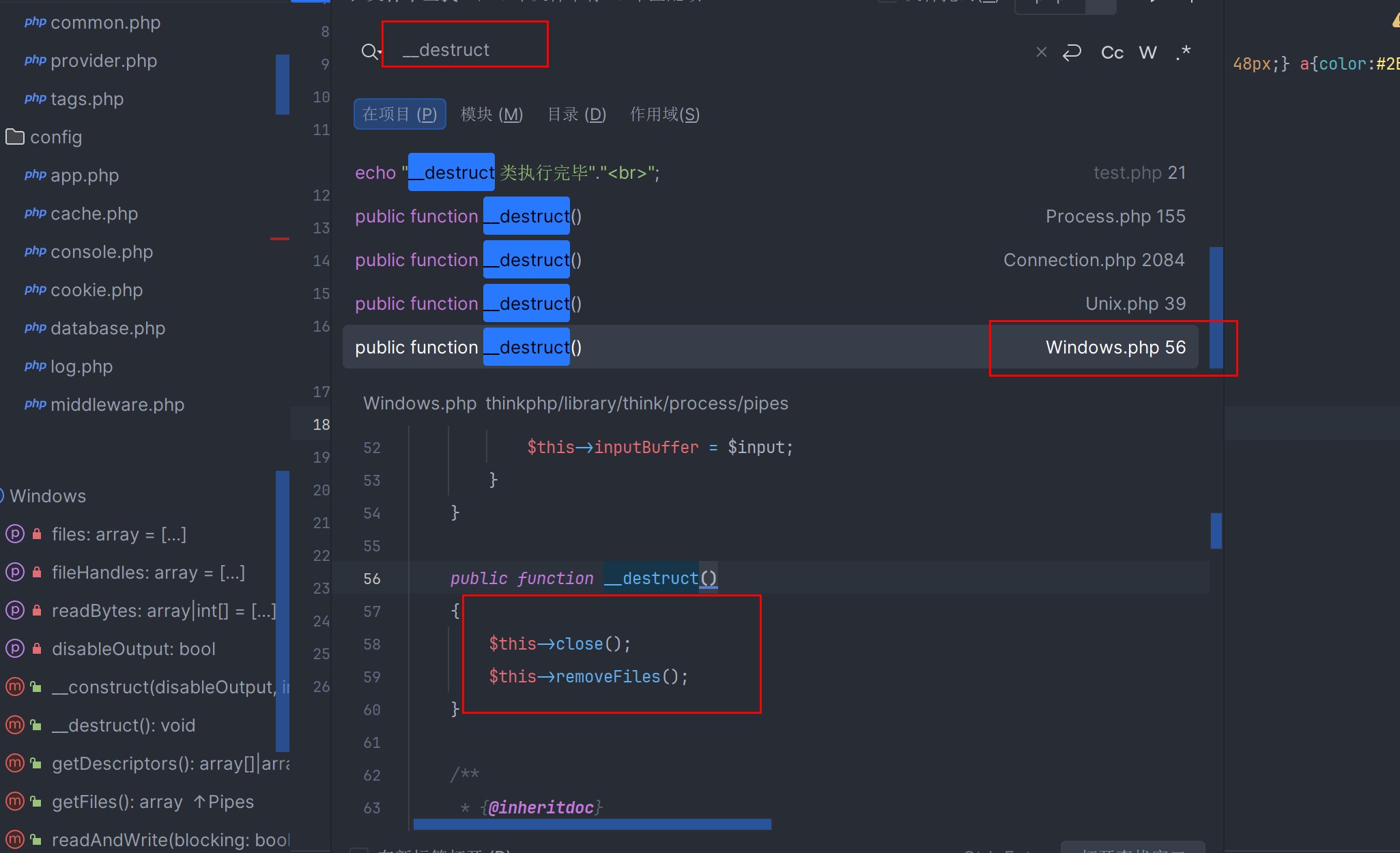The image size is (1400, 853).
Task: Open app.php in config folder
Action: tap(85, 175)
